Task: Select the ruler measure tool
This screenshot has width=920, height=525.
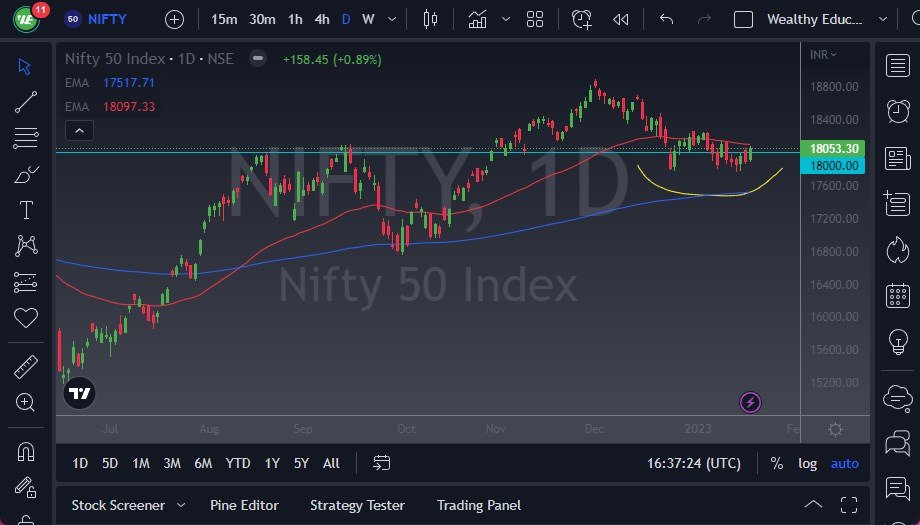Action: [26, 367]
